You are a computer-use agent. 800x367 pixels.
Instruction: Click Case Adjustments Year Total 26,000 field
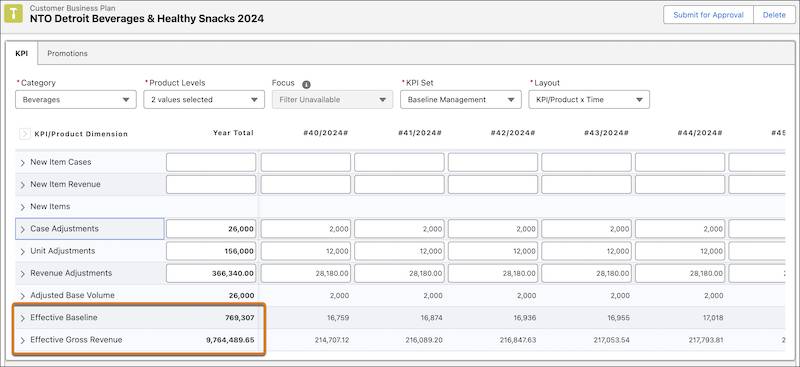[211, 229]
